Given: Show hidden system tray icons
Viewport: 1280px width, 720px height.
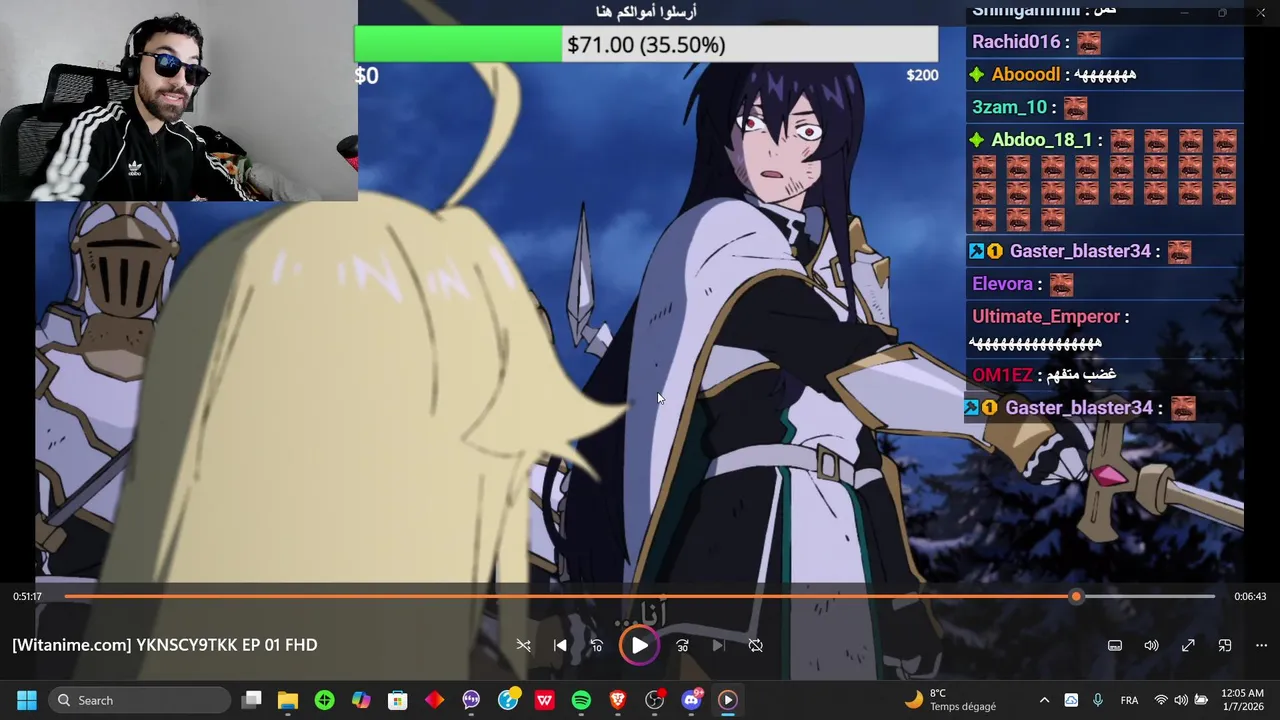Looking at the screenshot, I should 1044,700.
